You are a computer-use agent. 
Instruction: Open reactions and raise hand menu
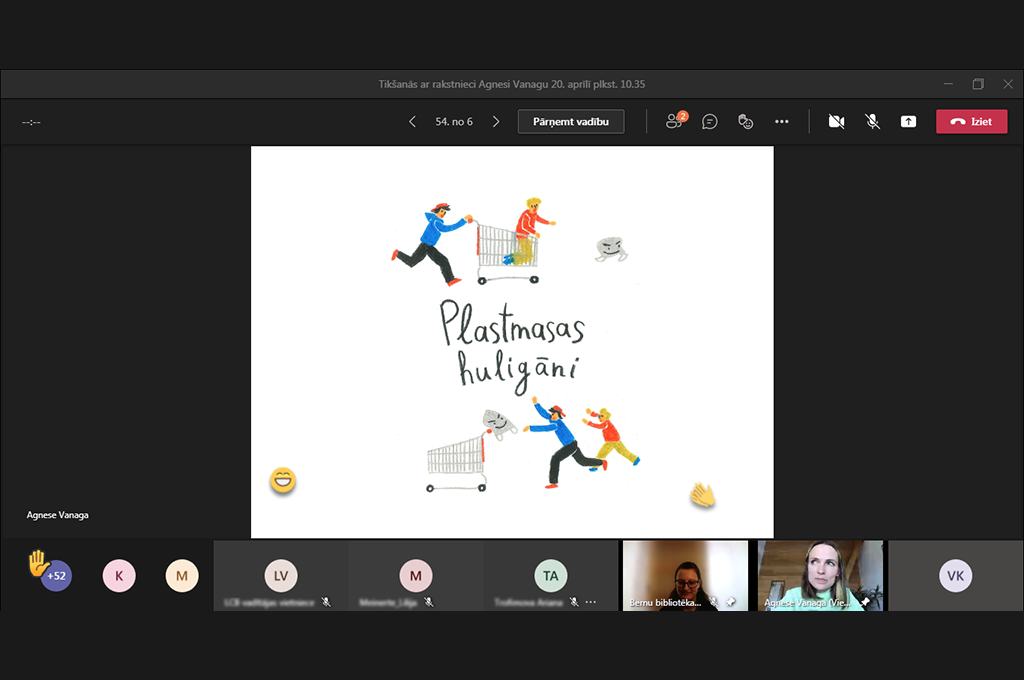745,121
